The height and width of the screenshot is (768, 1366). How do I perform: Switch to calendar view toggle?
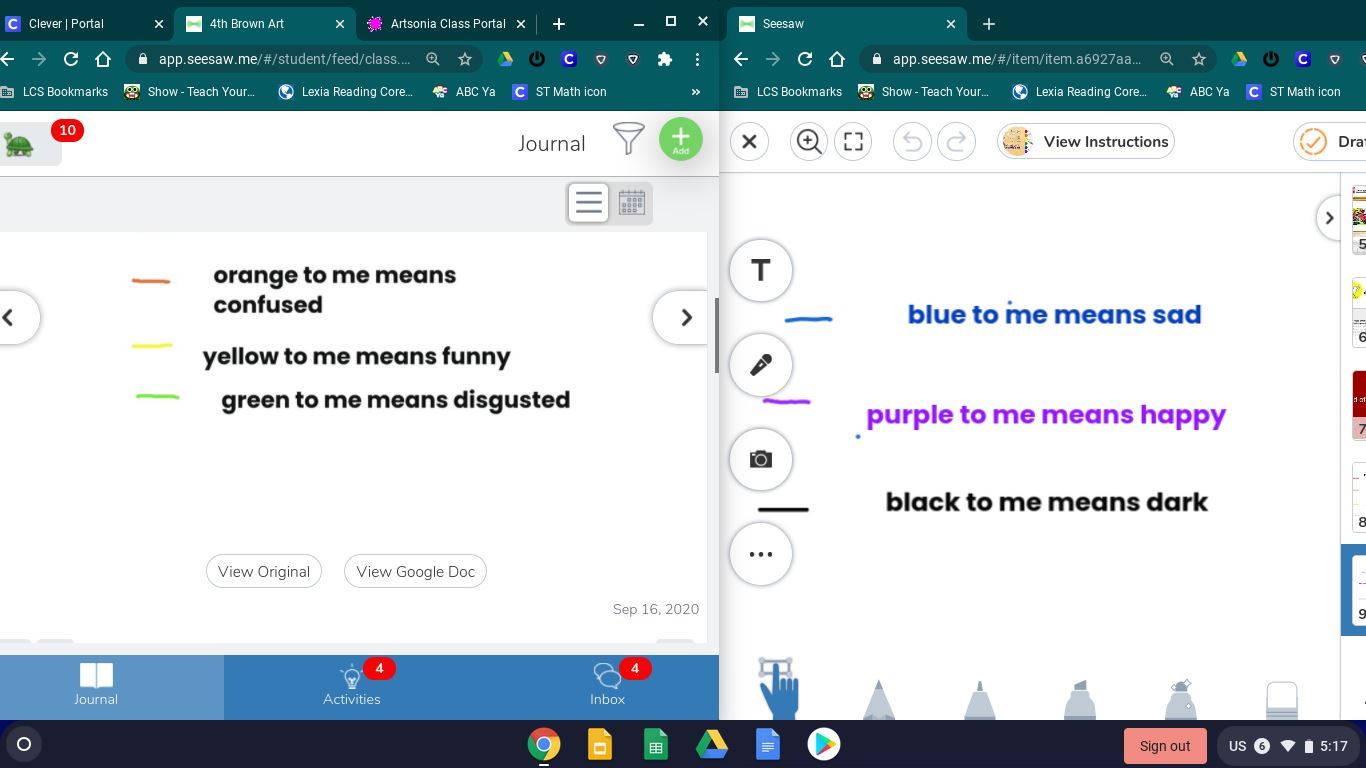pos(631,203)
